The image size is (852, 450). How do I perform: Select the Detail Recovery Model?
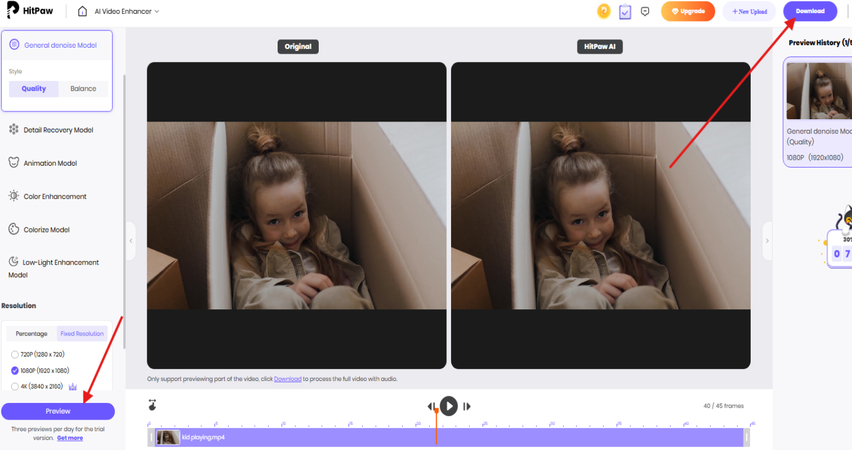tap(57, 130)
